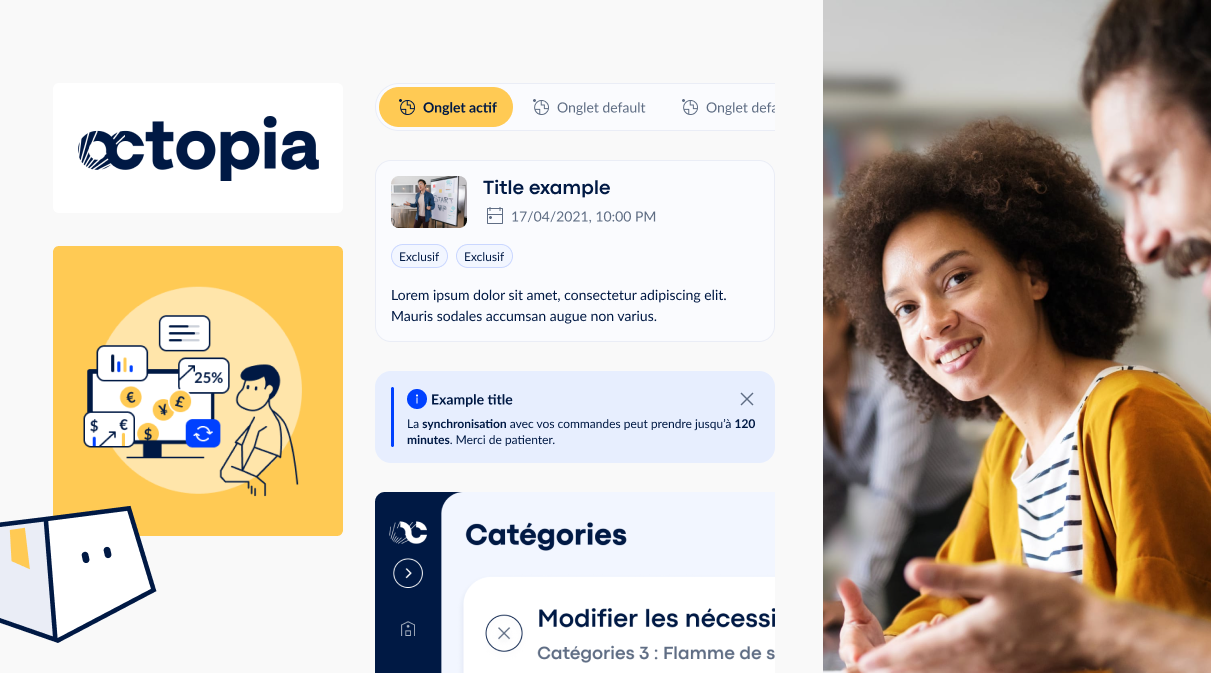This screenshot has height=673, width=1211.
Task: Click the blue info icon in the alert
Action: (417, 399)
